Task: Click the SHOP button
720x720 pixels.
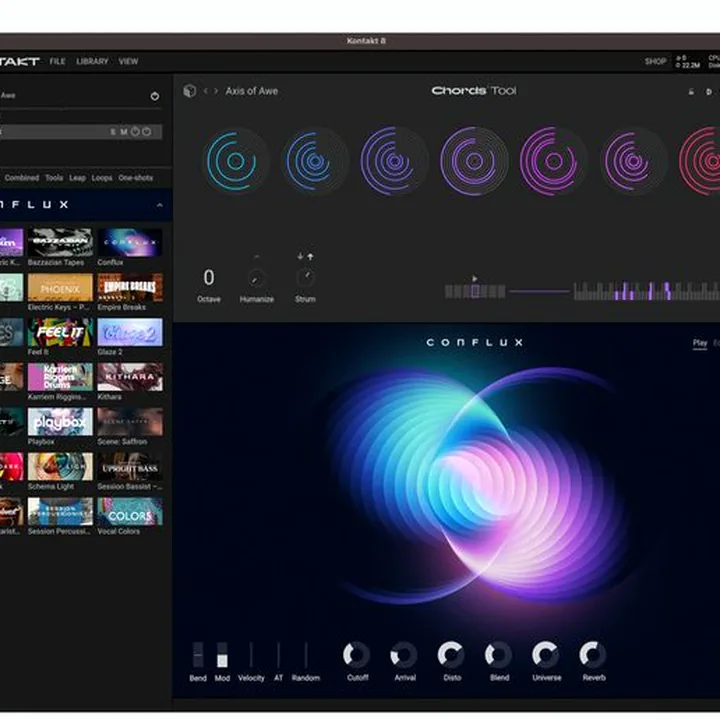Action: point(655,61)
